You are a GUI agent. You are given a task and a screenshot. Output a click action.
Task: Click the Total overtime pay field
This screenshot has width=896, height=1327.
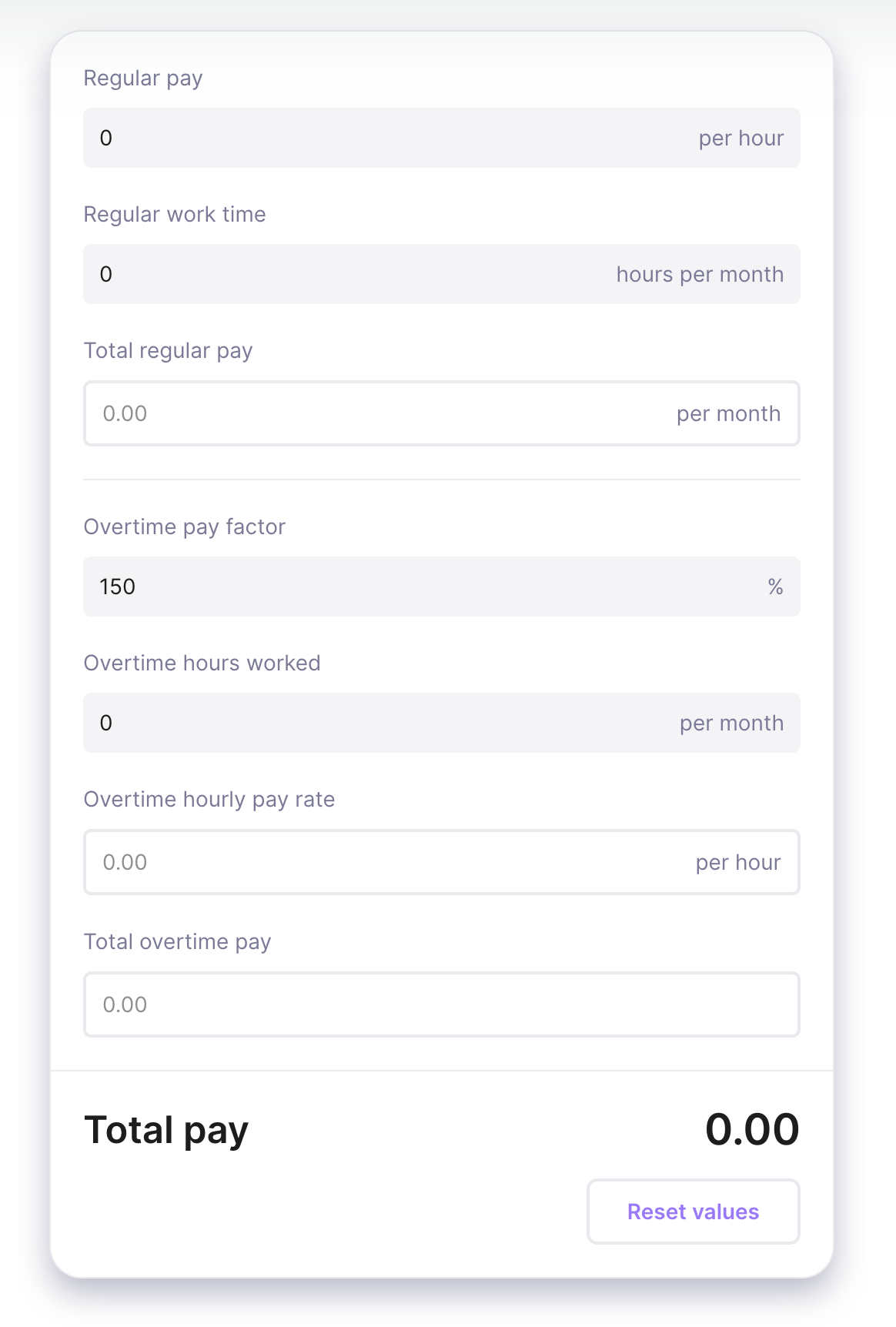tap(441, 1004)
